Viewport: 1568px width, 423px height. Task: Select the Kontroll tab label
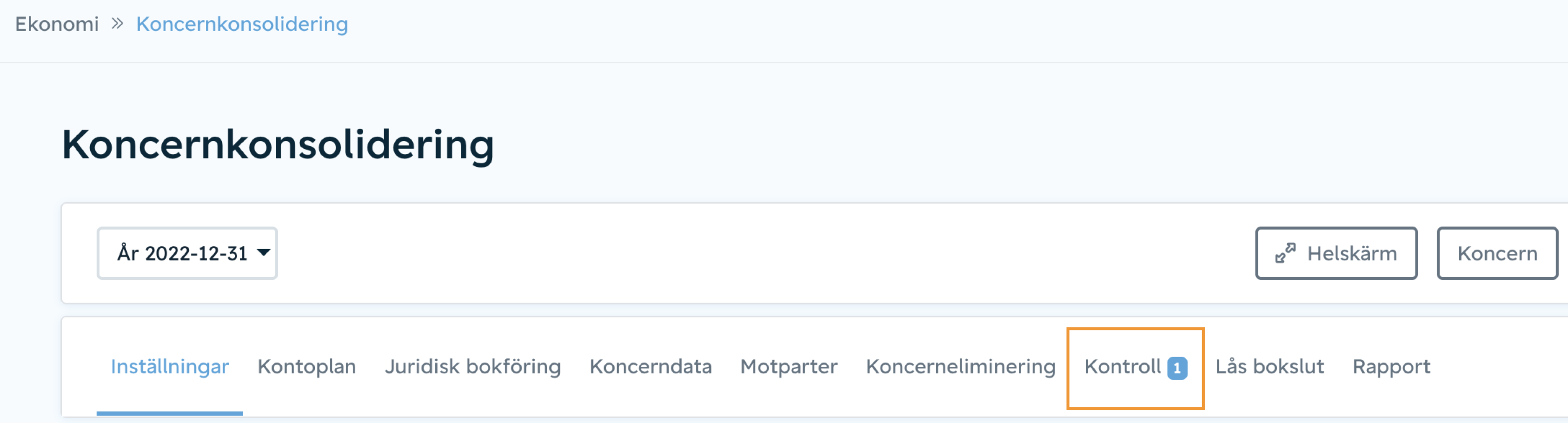pos(1123,367)
